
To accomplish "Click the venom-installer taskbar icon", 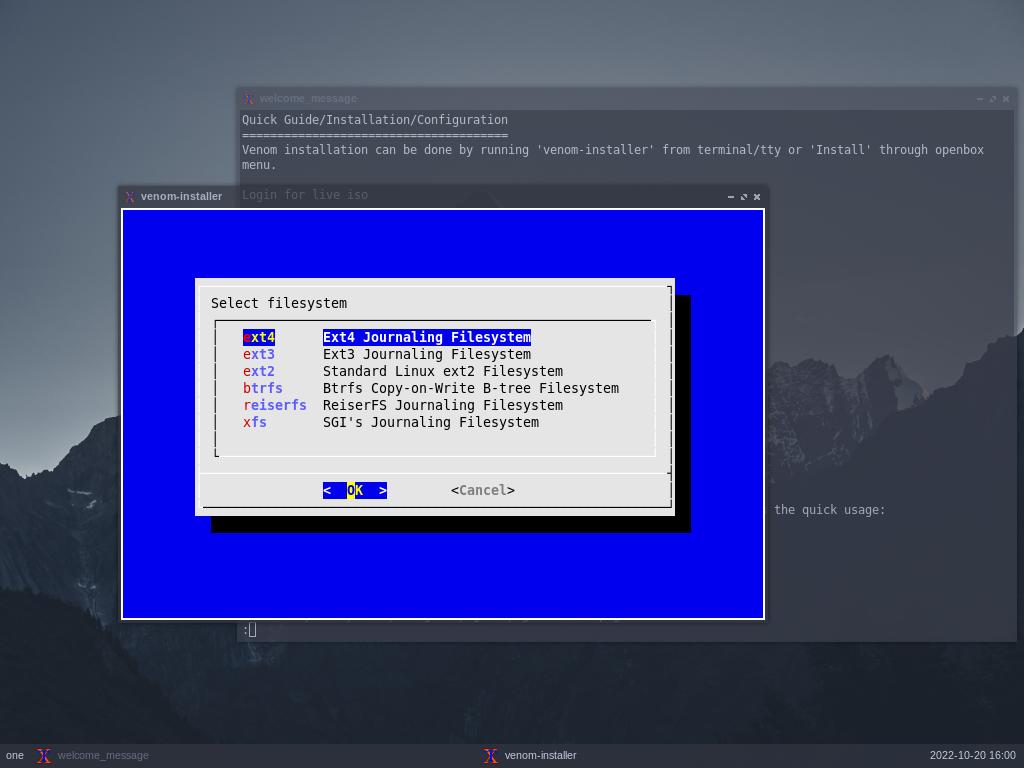I will [490, 756].
